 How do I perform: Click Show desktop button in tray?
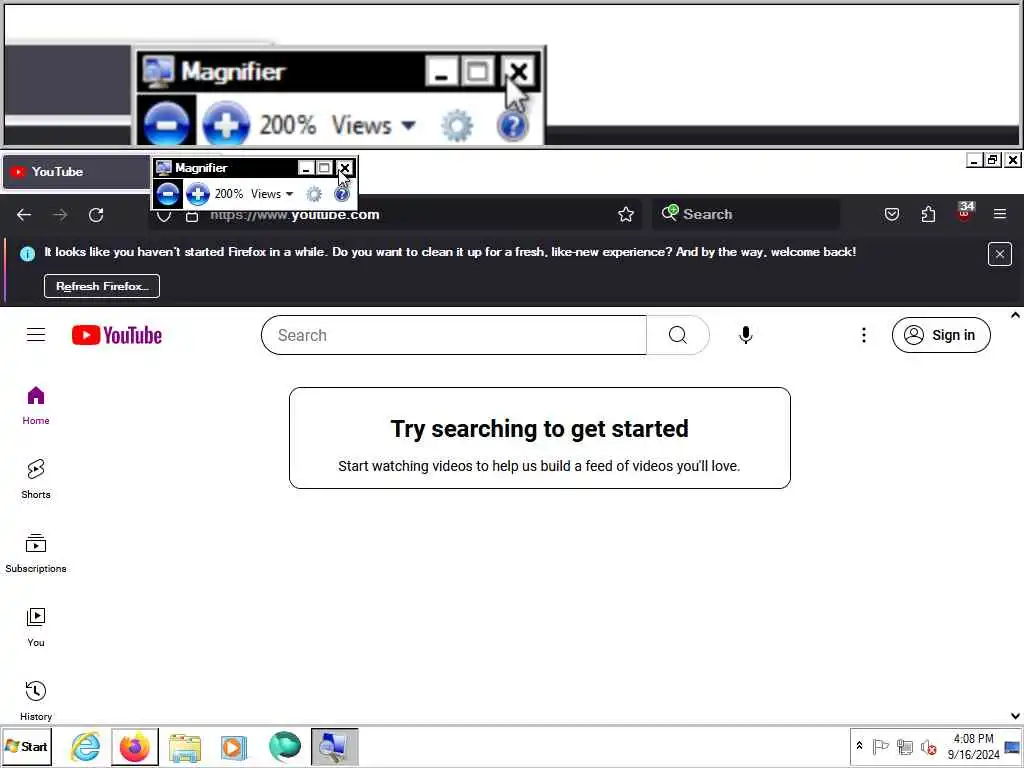1013,746
